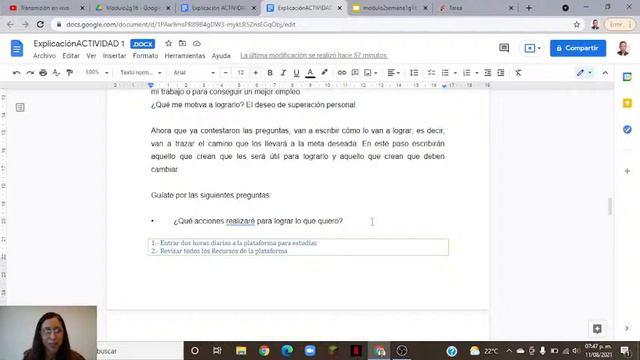
Task: Open the Ver menu
Action: (x=91, y=56)
